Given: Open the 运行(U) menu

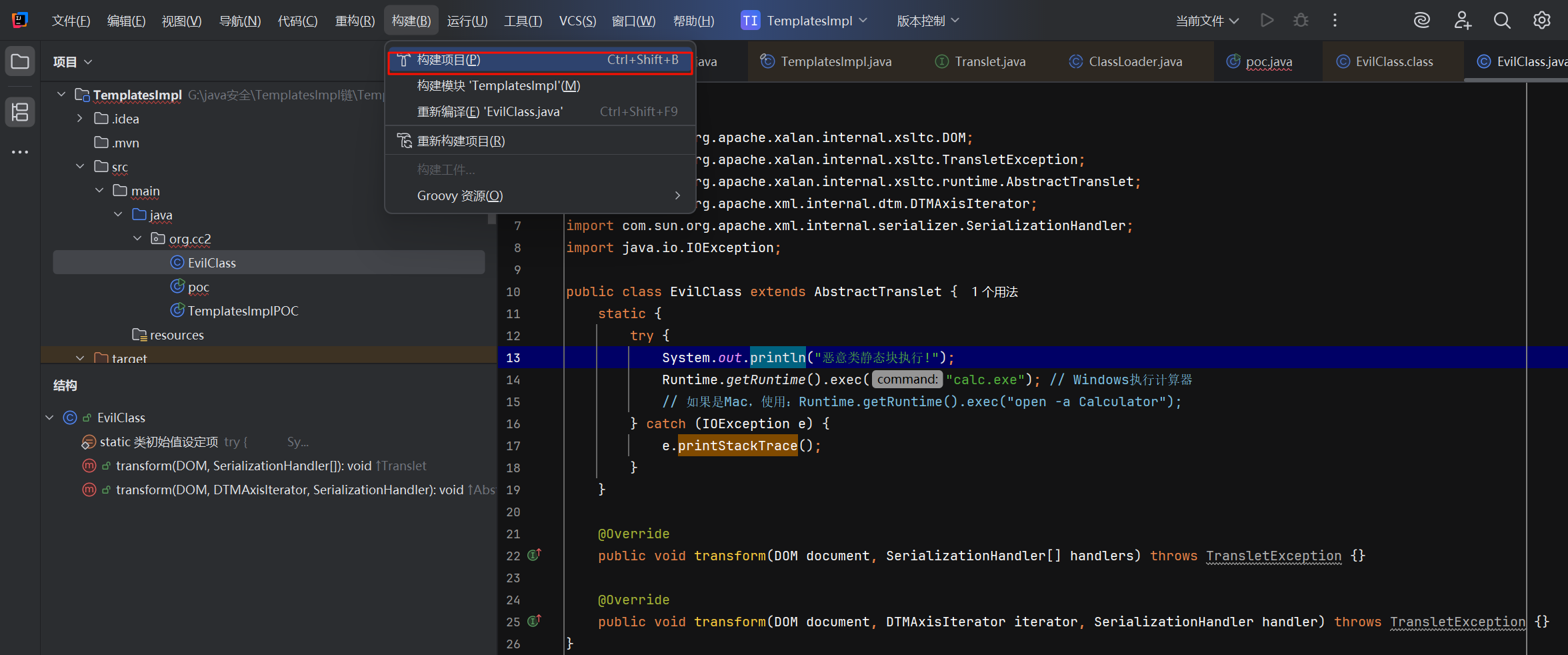Looking at the screenshot, I should click(x=467, y=21).
